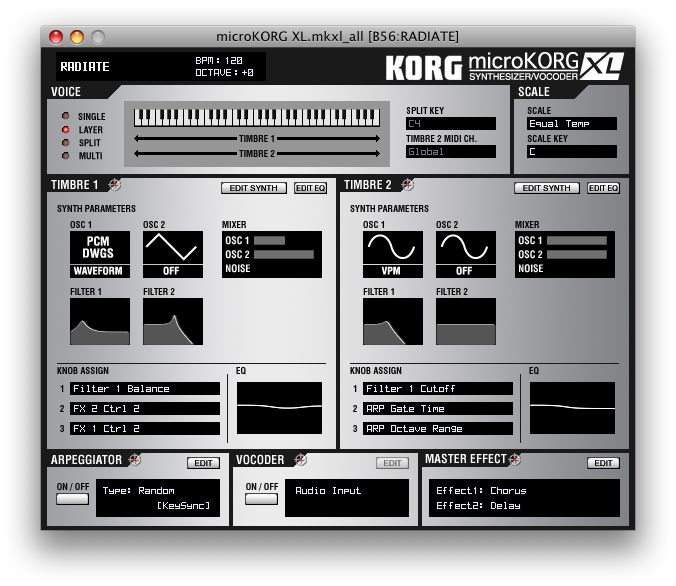Click the round icon beside Timbre 2 title
This screenshot has height=586, width=676.
coord(408,185)
